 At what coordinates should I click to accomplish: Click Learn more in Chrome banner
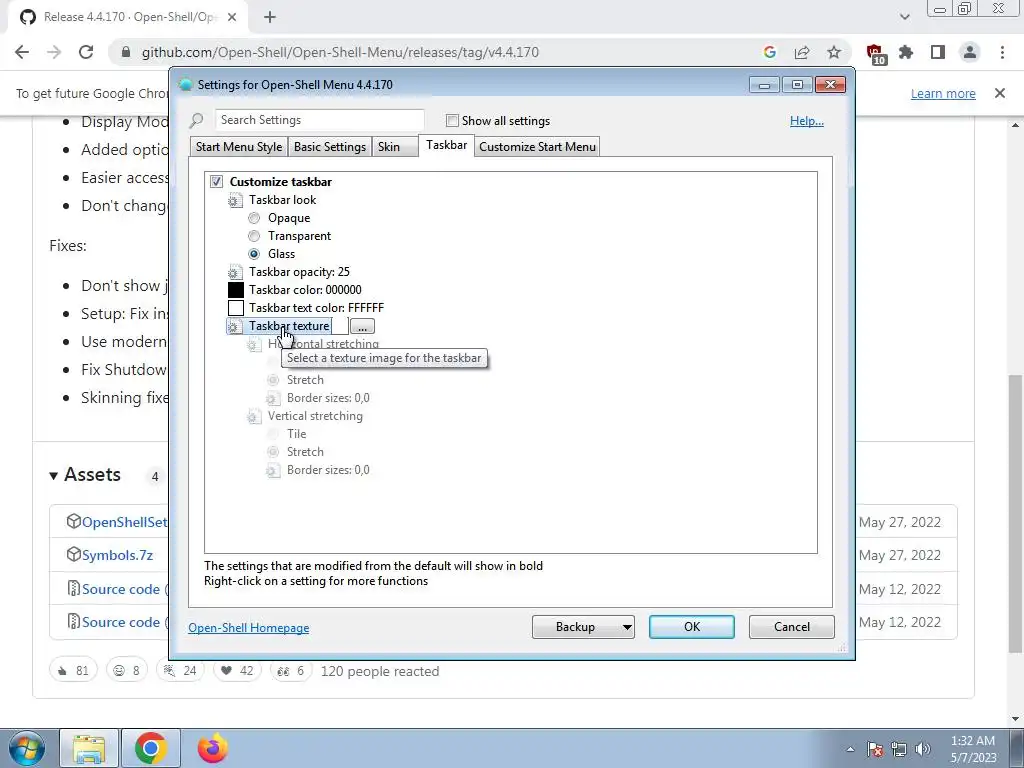point(943,93)
